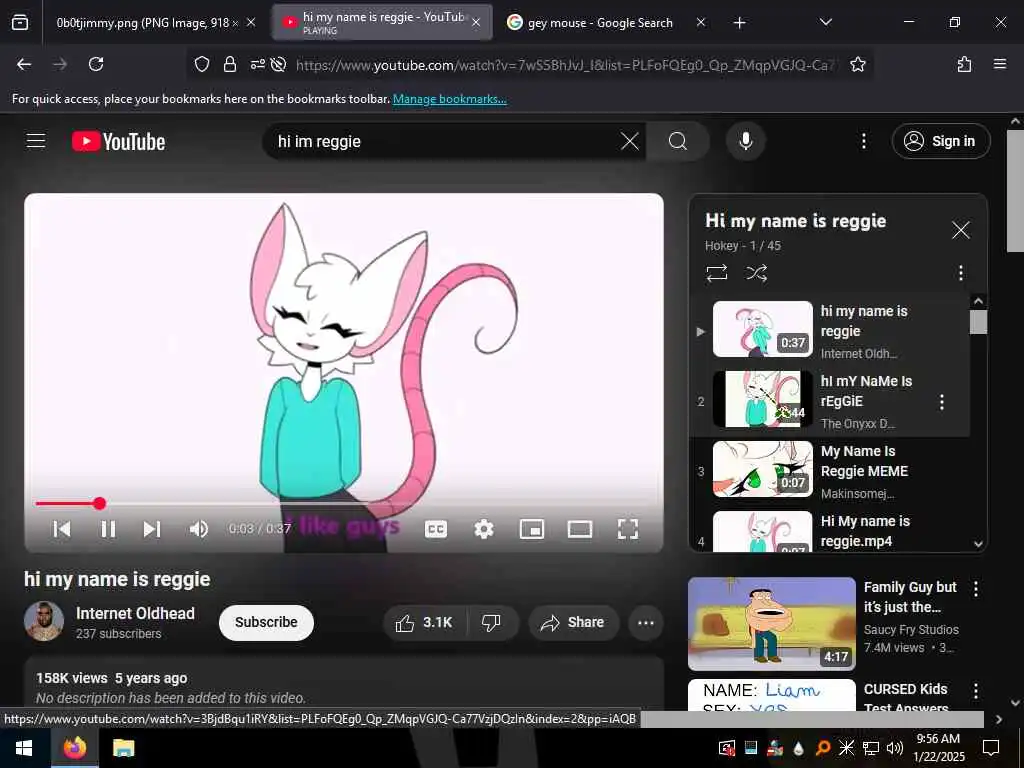
Task: Open the auto-blocked media icon in address bar
Action: (278, 64)
